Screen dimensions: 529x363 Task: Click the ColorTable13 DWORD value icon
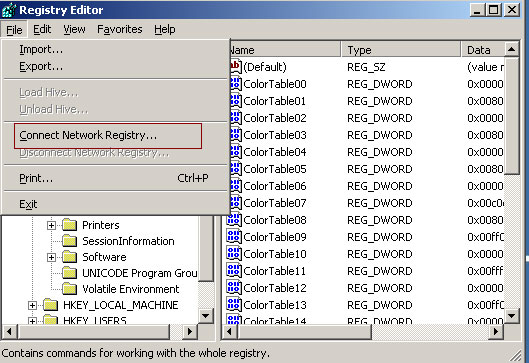click(234, 305)
